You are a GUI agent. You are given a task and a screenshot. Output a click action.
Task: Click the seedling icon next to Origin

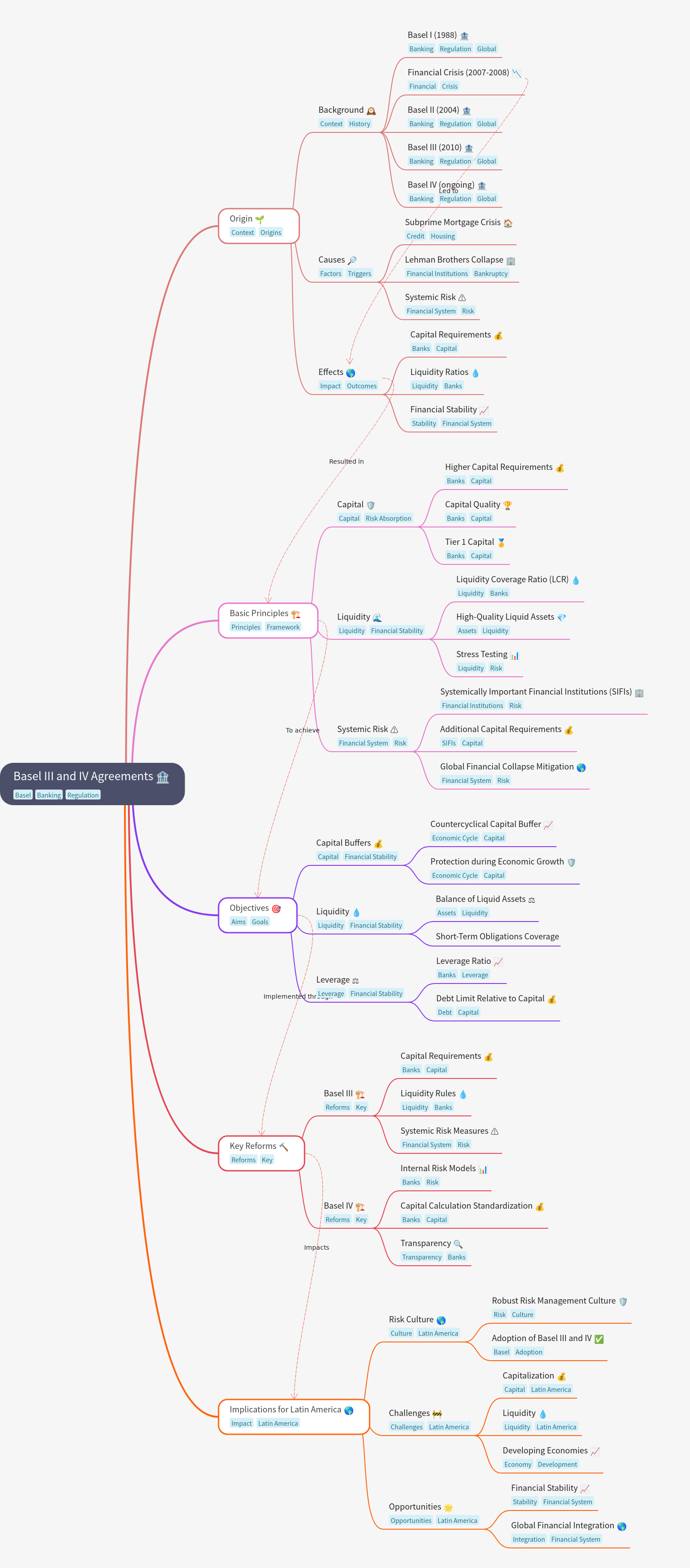(x=260, y=219)
